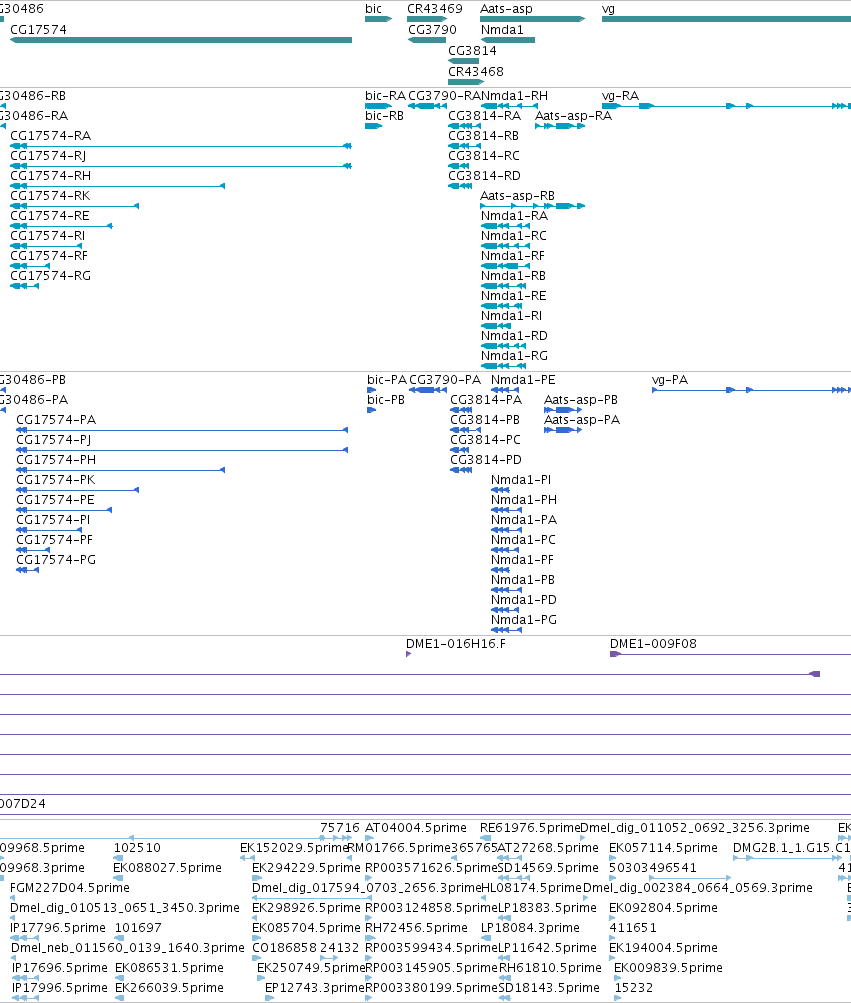Select transcript CG17574-RJ label
The image size is (851, 1003).
tap(48, 155)
